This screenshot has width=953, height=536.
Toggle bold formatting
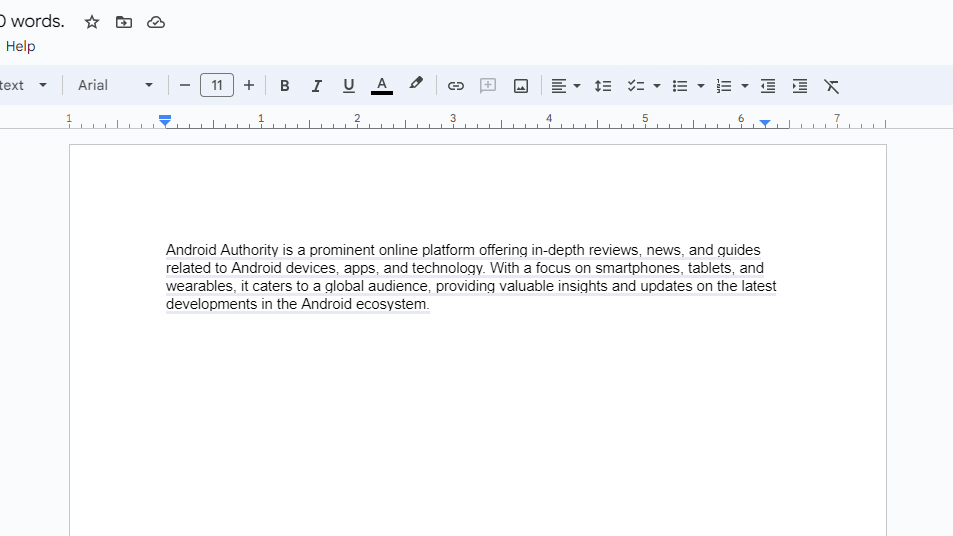(284, 86)
